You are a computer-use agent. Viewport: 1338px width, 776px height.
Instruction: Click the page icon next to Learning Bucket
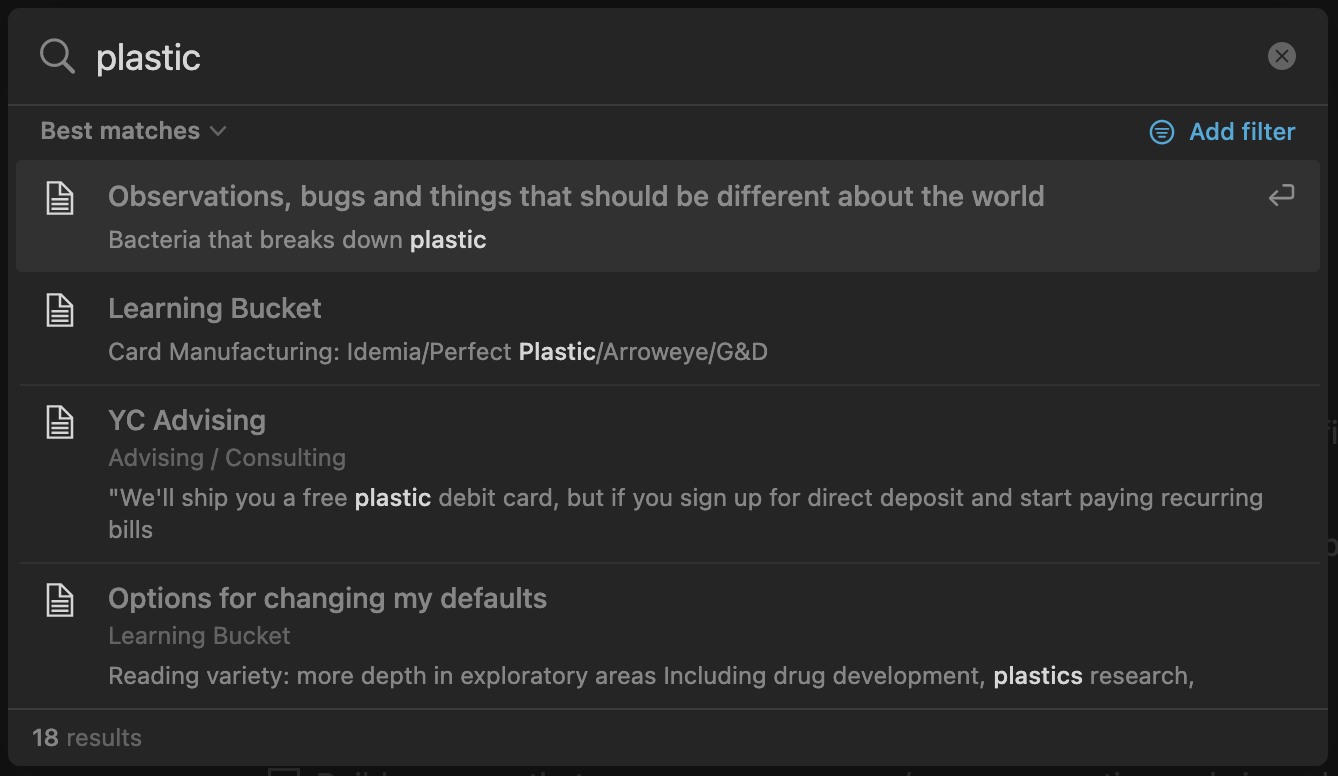60,310
